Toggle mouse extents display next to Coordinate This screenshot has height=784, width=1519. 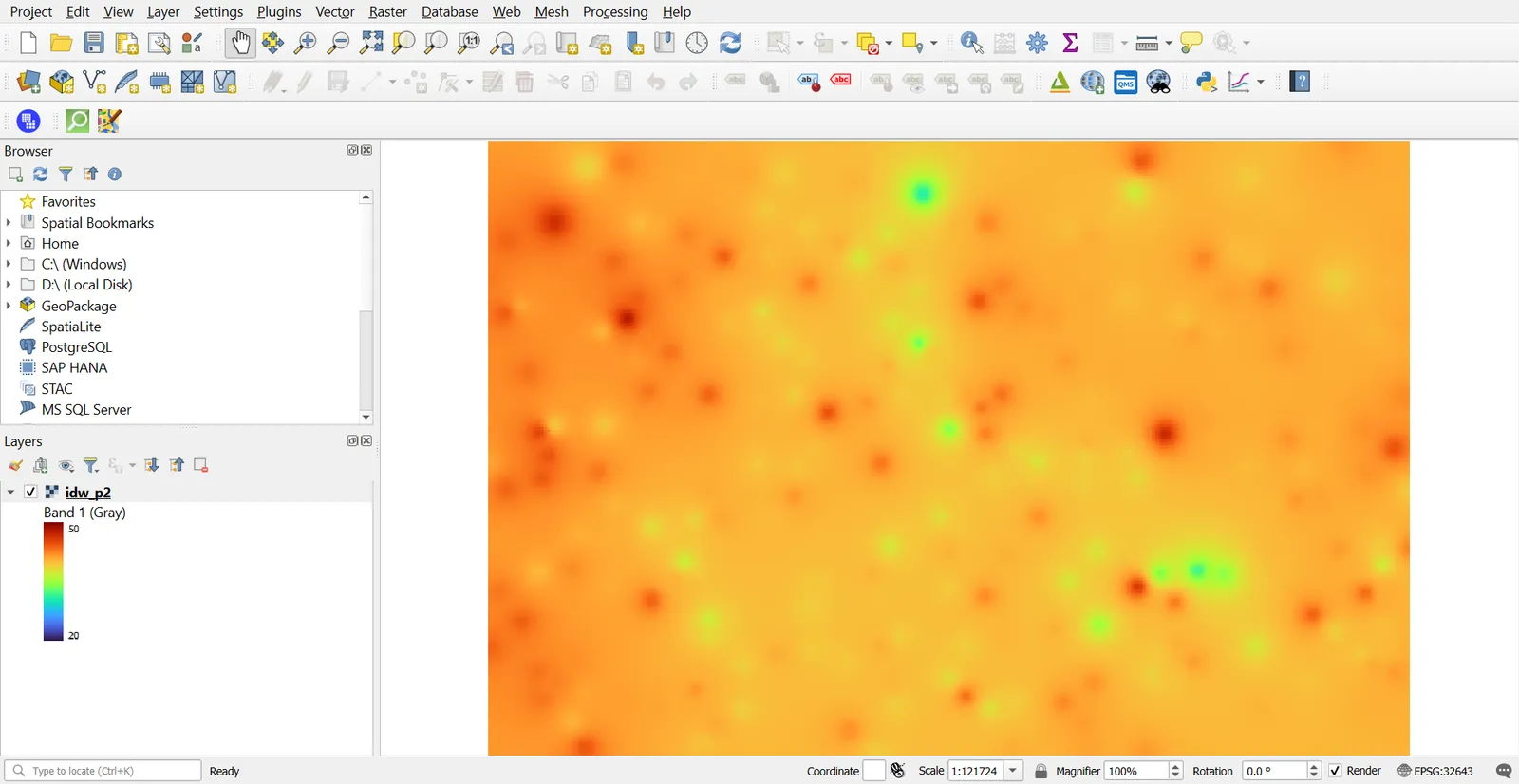click(897, 771)
